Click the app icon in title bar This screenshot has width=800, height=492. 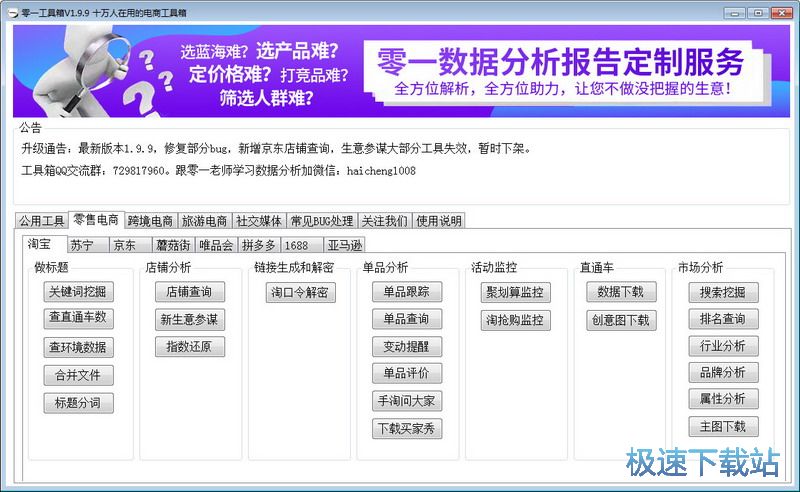10,11
